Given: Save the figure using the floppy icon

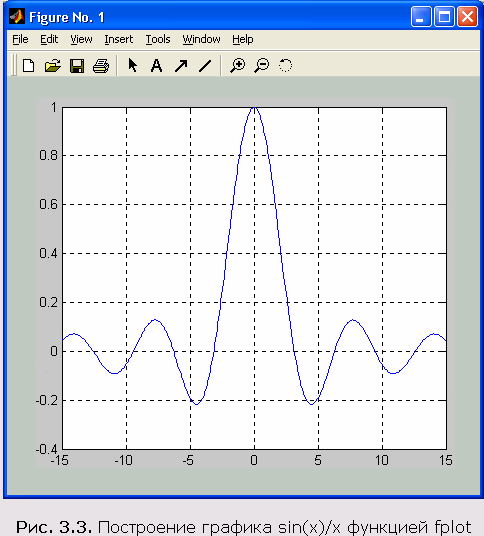Looking at the screenshot, I should click(77, 65).
